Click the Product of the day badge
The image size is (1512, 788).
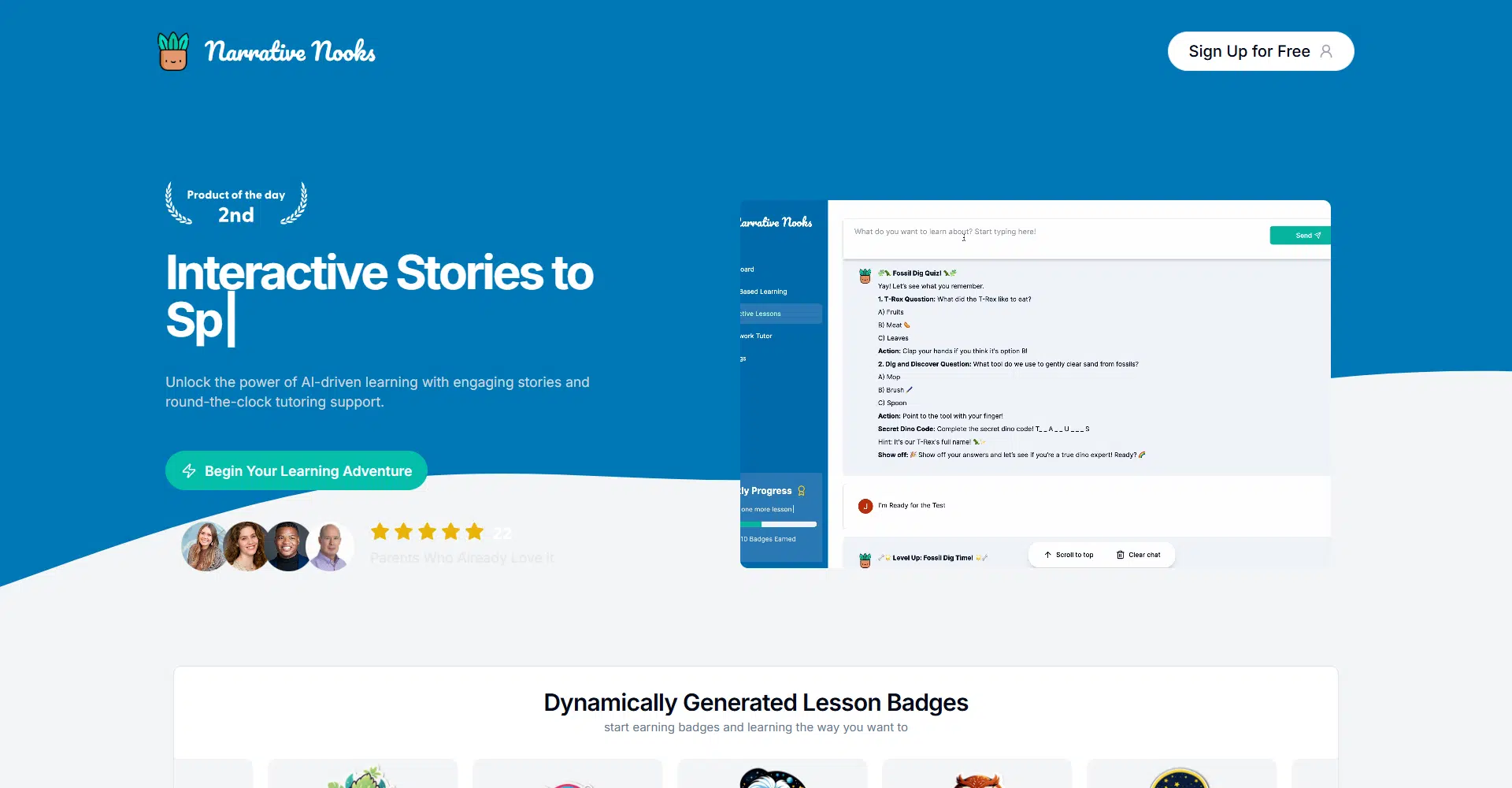pyautogui.click(x=236, y=205)
